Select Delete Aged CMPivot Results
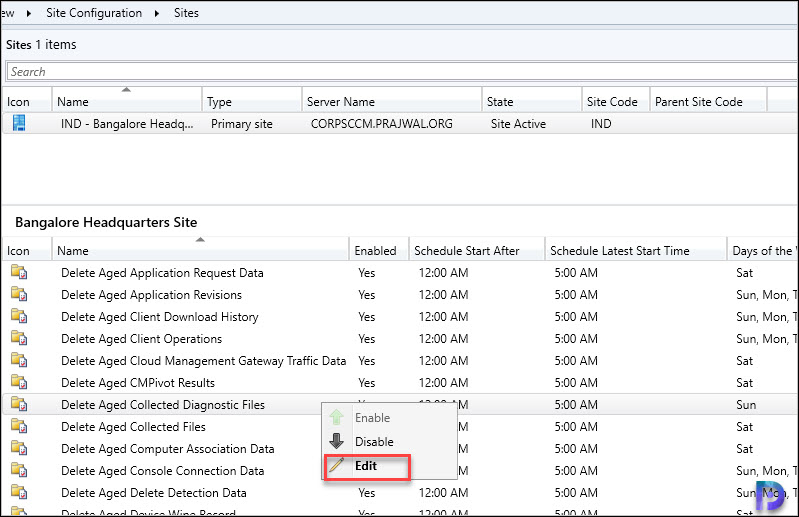 click(138, 383)
